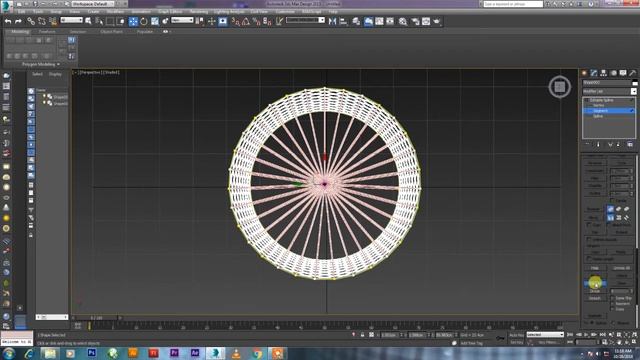Open the Curve Editor icon
The height and width of the screenshot is (360, 640).
click(x=379, y=21)
